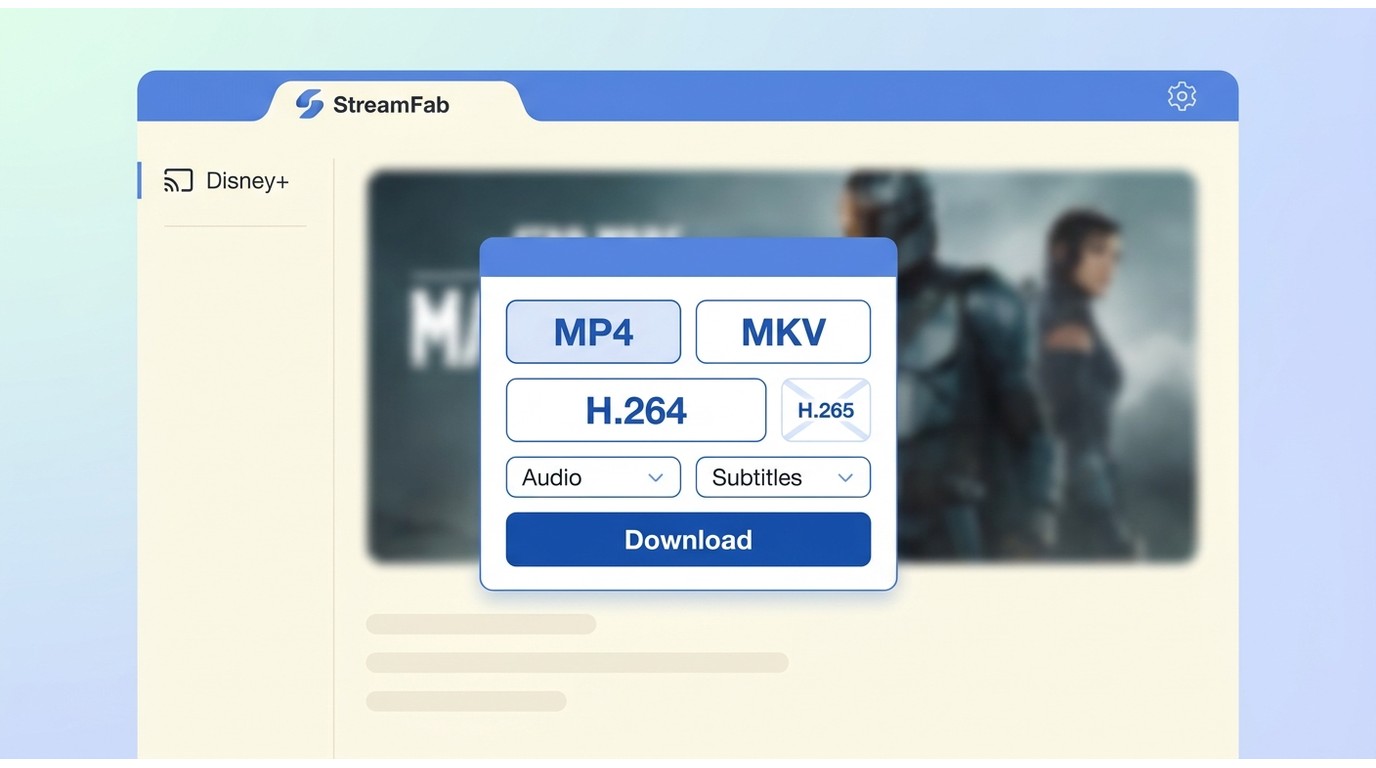The image size is (1376, 768).
Task: Open Disney+ in the sidebar
Action: 227,181
